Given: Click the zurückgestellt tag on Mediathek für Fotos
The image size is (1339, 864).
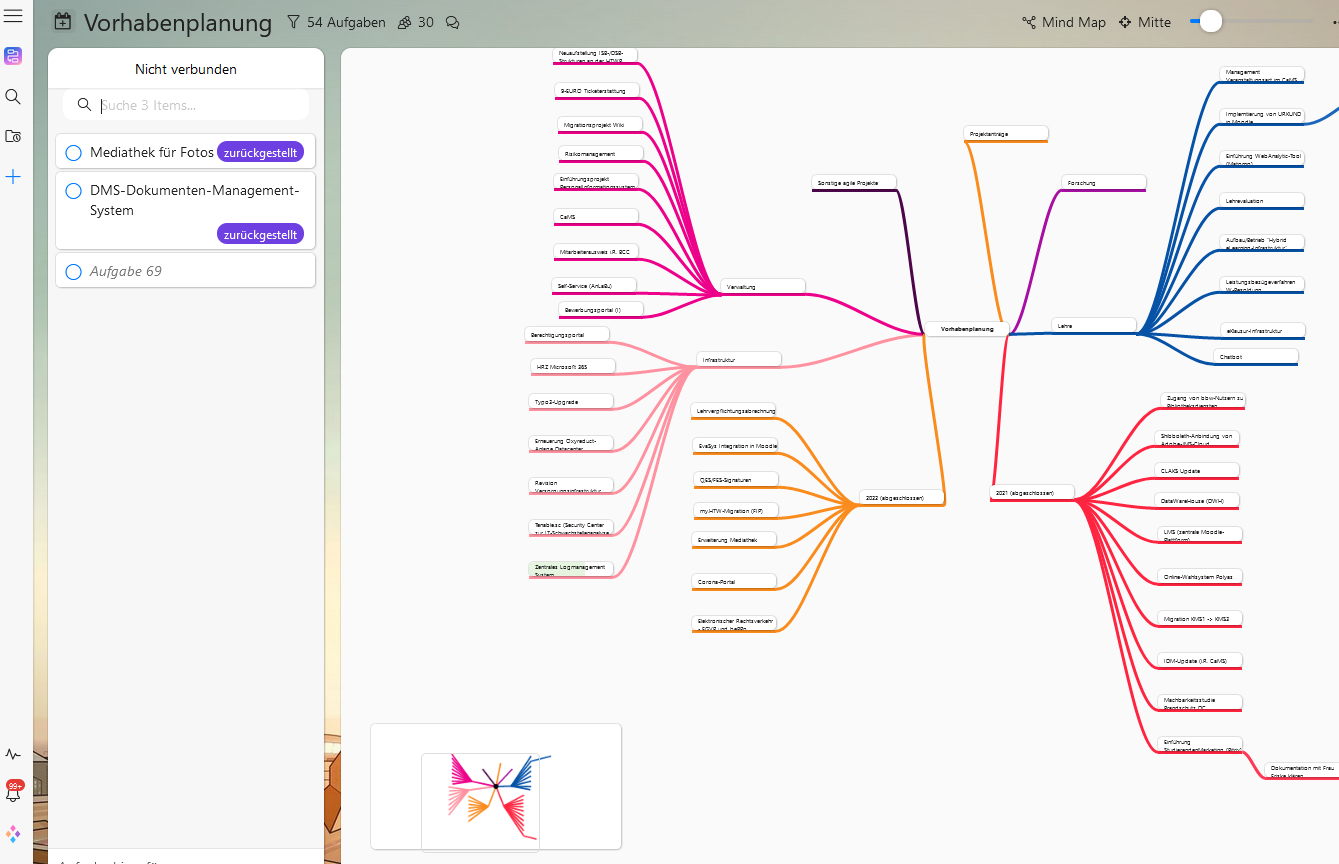Looking at the screenshot, I should [x=260, y=153].
